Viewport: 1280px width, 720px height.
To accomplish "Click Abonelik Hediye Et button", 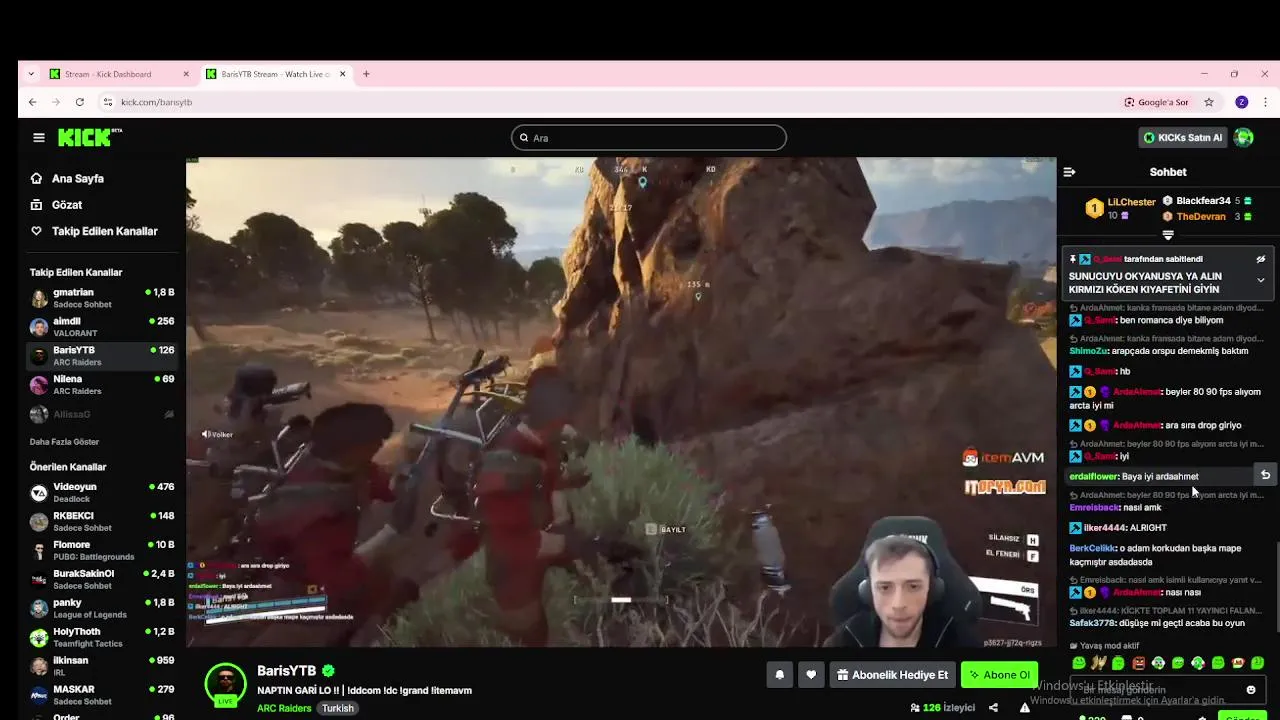I will [x=892, y=675].
